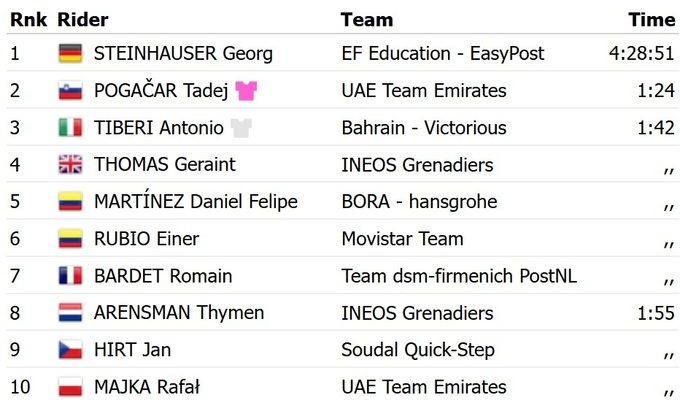Click the Czech flag beside Hirt

(x=70, y=350)
